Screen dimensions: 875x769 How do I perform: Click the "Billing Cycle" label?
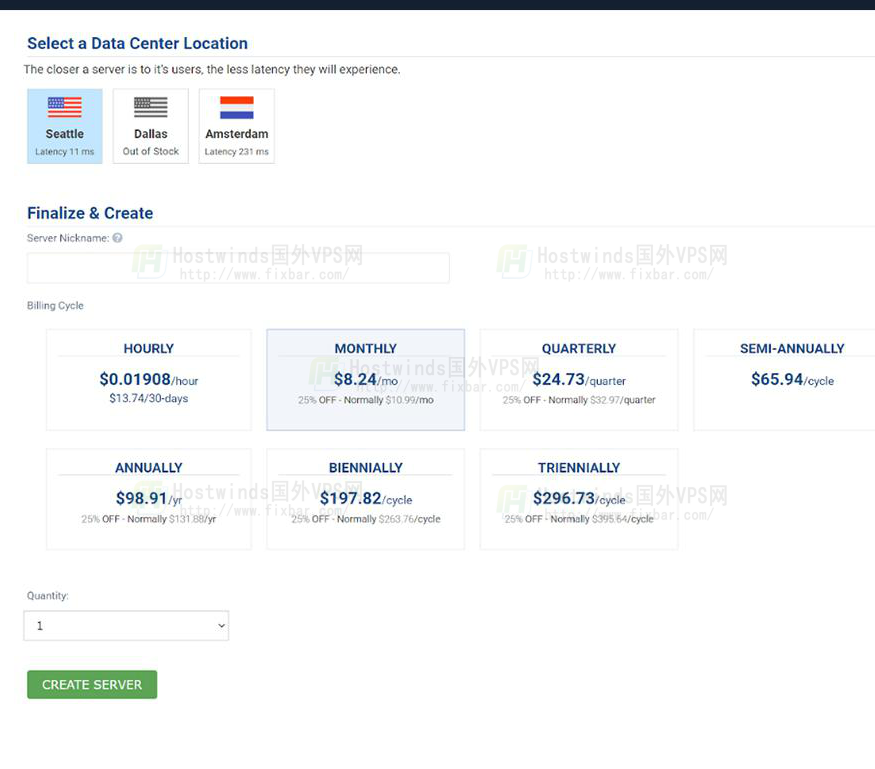[x=55, y=306]
